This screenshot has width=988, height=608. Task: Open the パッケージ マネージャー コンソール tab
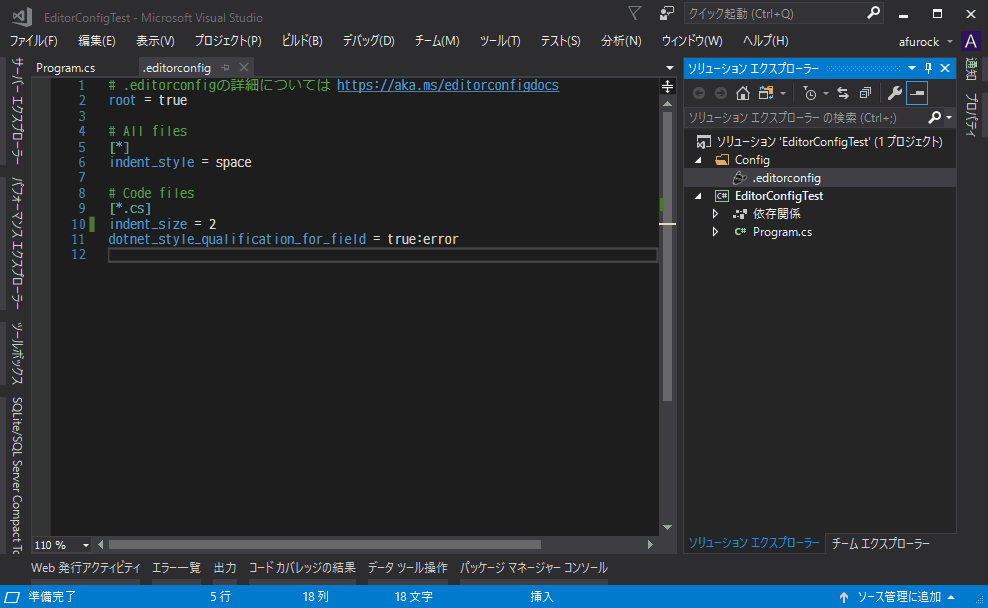pyautogui.click(x=534, y=568)
